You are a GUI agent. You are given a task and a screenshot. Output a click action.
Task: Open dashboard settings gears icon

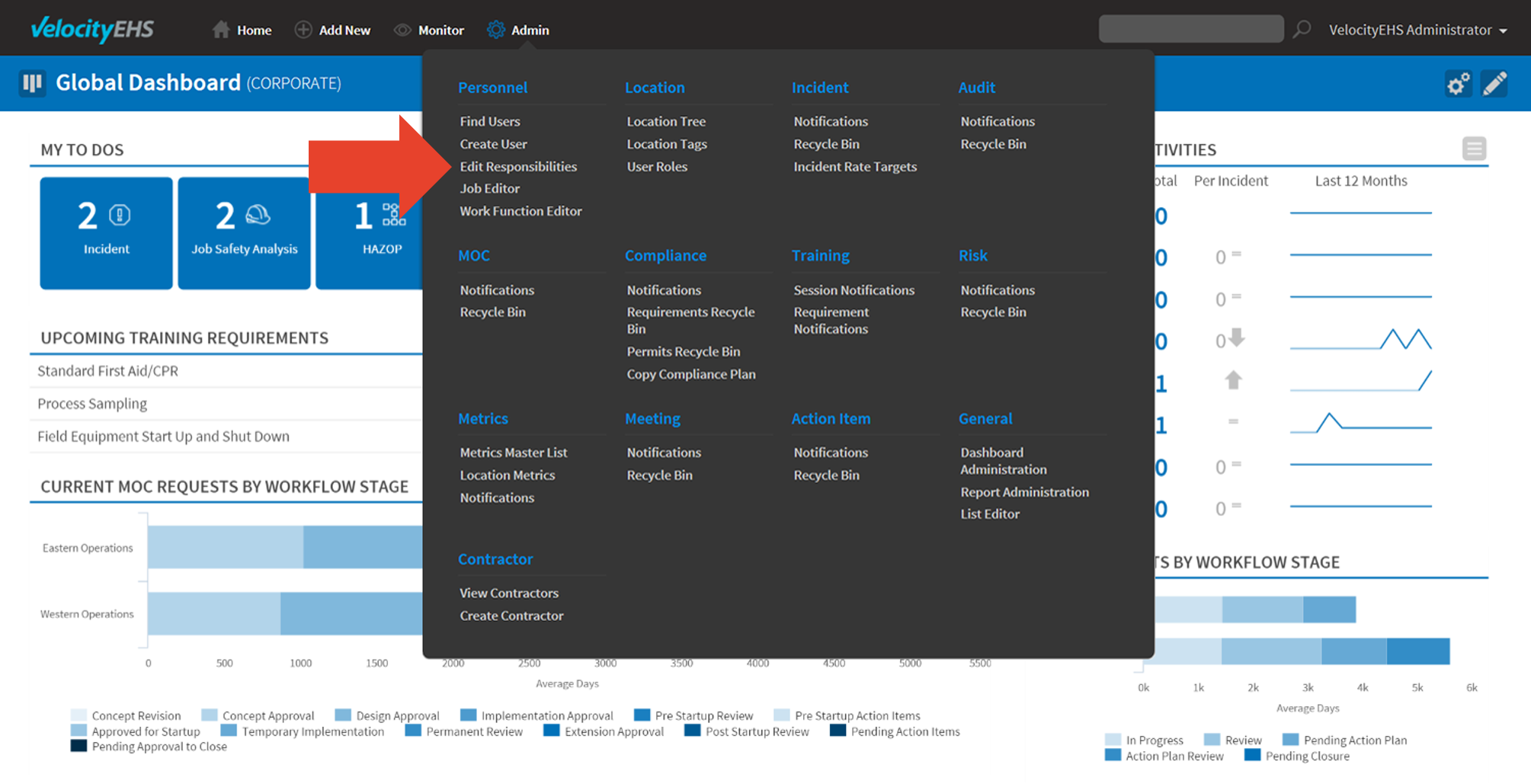pyautogui.click(x=1458, y=83)
